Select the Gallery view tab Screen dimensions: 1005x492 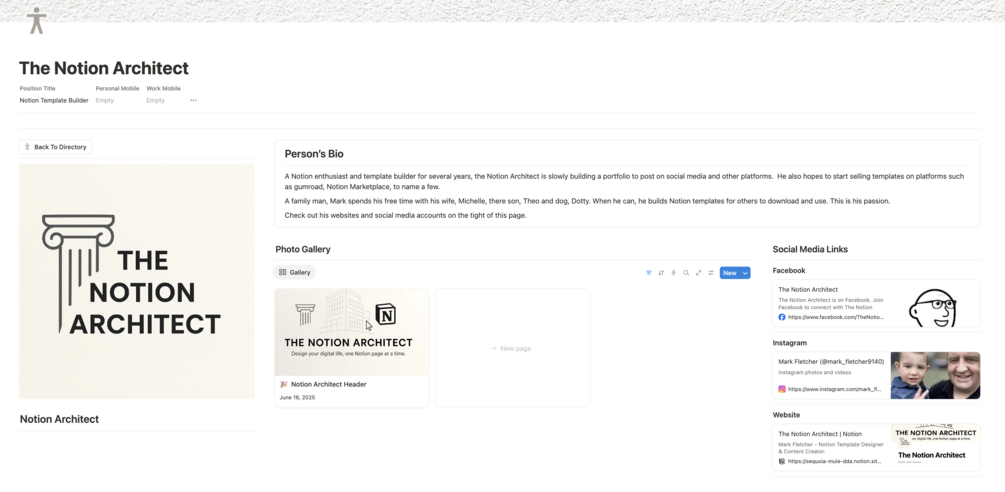(x=294, y=272)
